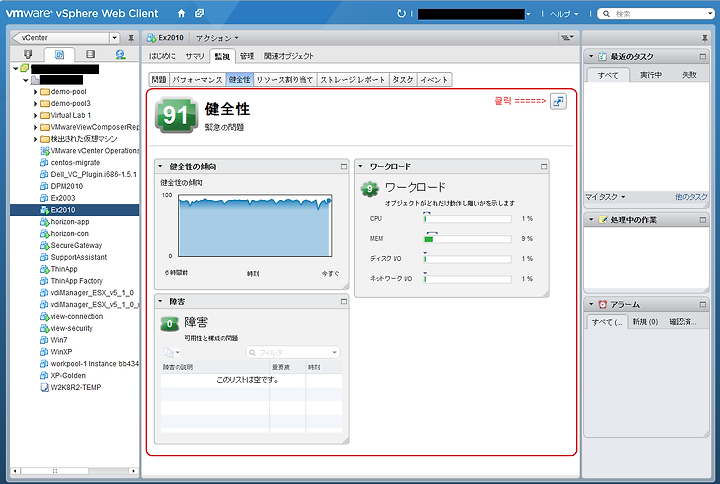Select the Ex2003 virtual machine
The height and width of the screenshot is (484, 720).
(x=62, y=198)
